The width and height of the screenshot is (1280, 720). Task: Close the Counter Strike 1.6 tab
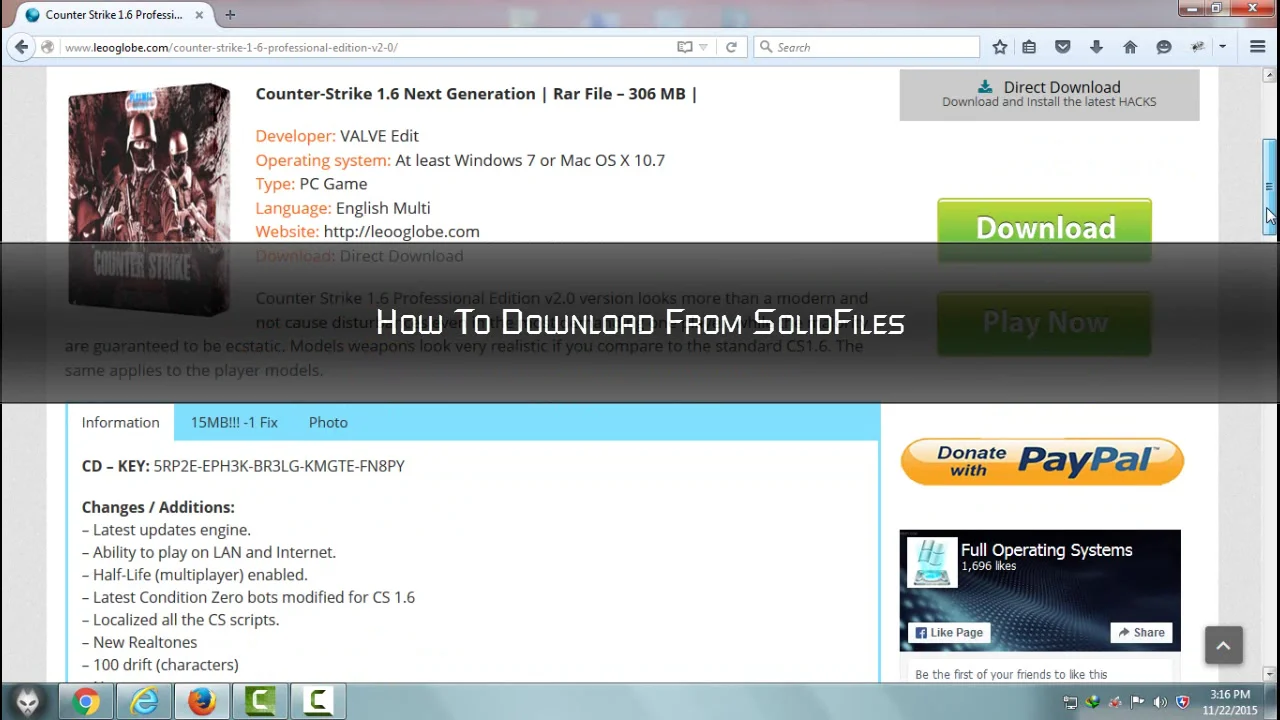199,15
